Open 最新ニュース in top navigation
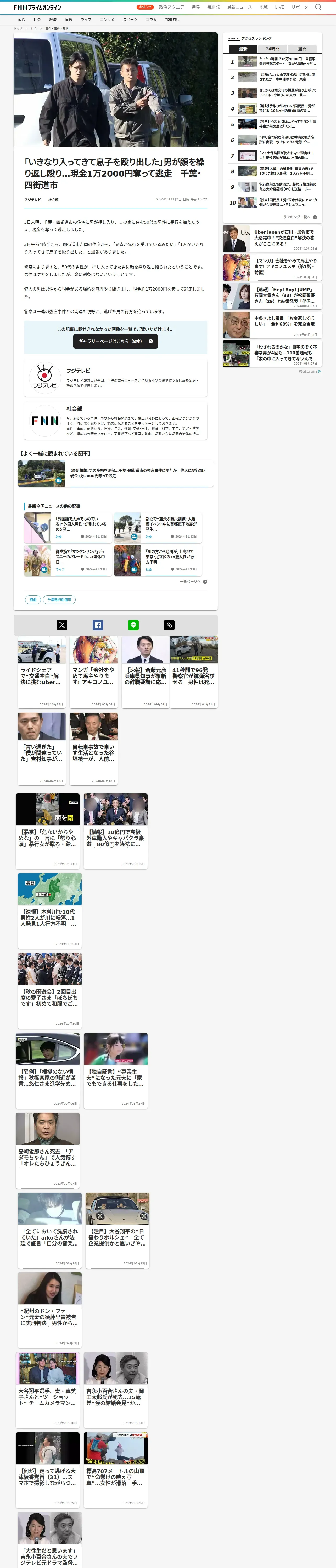Viewport: 336px width, 1568px height. tap(240, 7)
